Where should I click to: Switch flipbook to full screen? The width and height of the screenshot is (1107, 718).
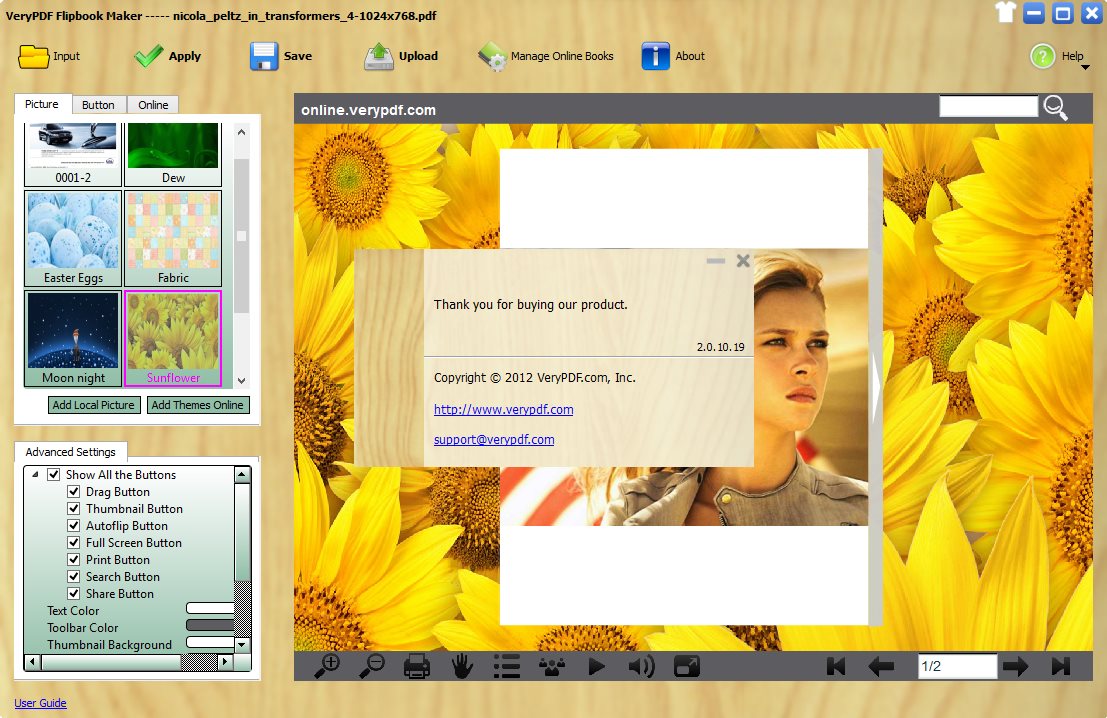[x=686, y=666]
